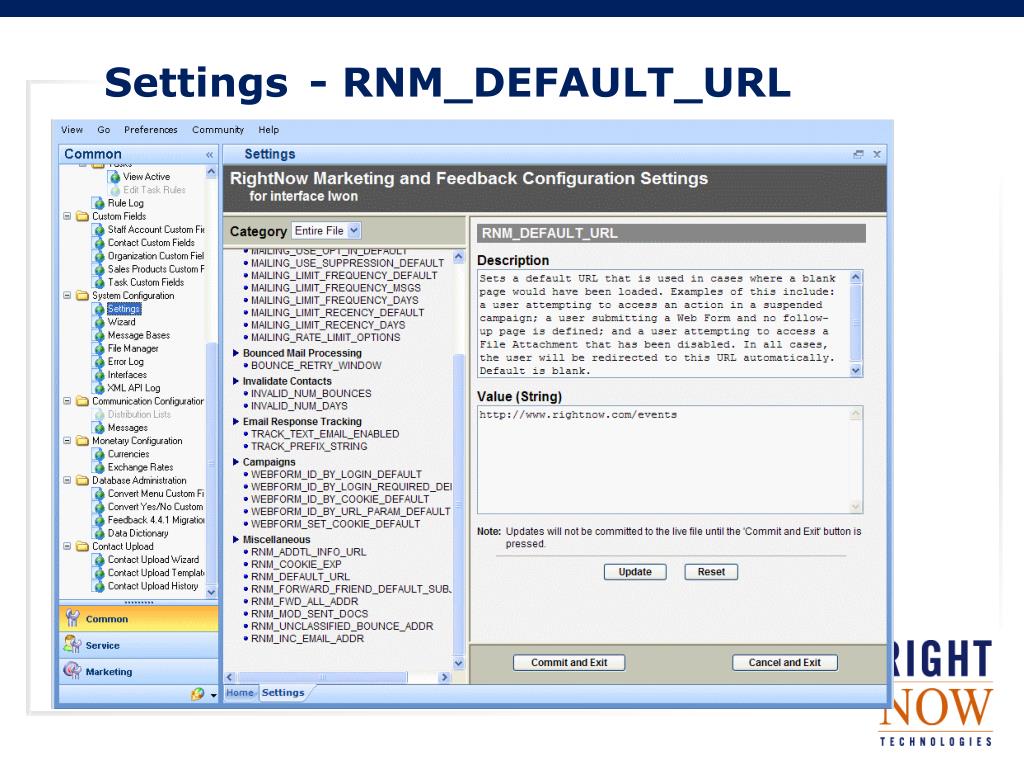The height and width of the screenshot is (768, 1024).
Task: Click the Task Custom Fields icon
Action: click(x=99, y=283)
